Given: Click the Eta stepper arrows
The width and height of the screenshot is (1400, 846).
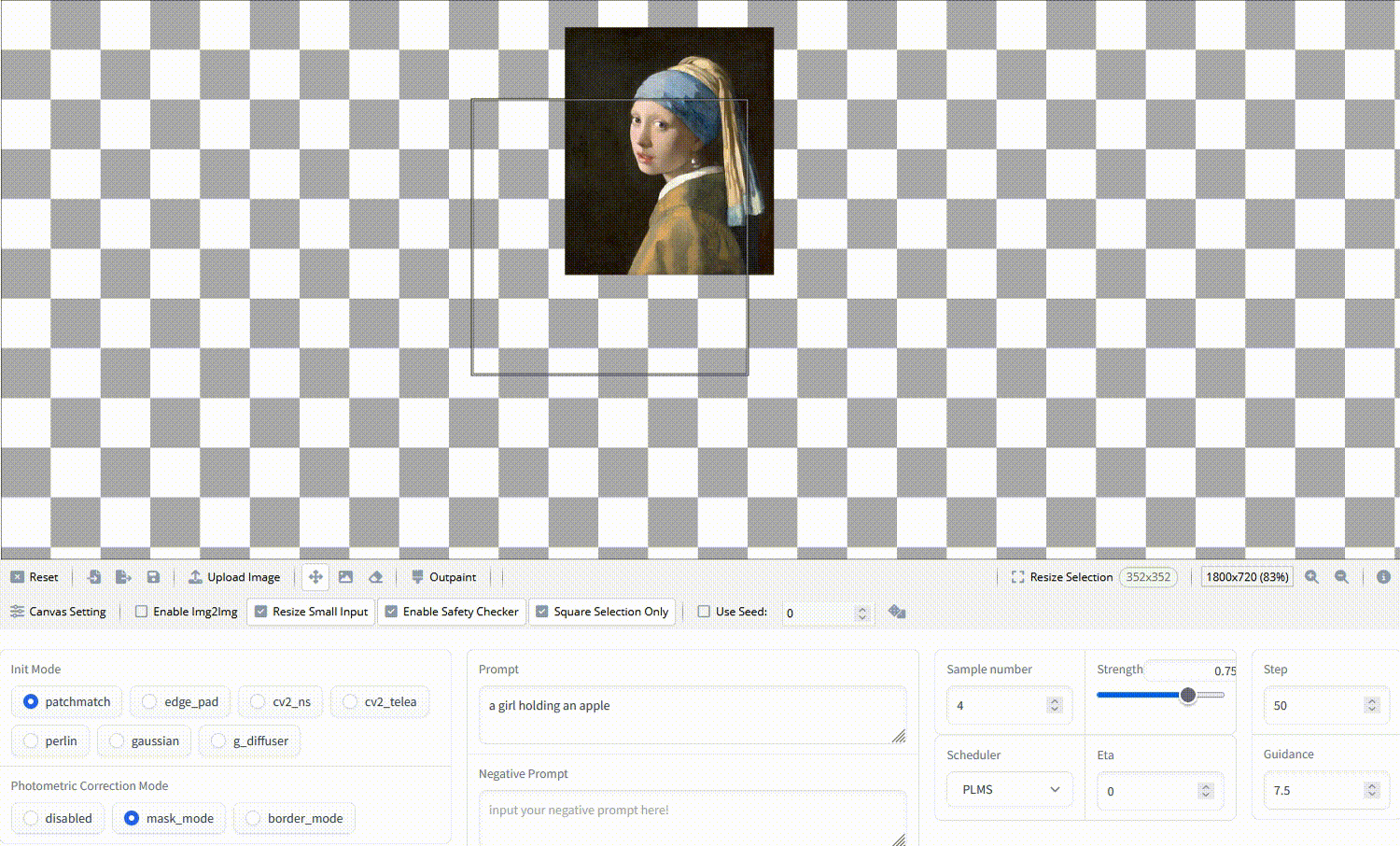Looking at the screenshot, I should [1206, 791].
